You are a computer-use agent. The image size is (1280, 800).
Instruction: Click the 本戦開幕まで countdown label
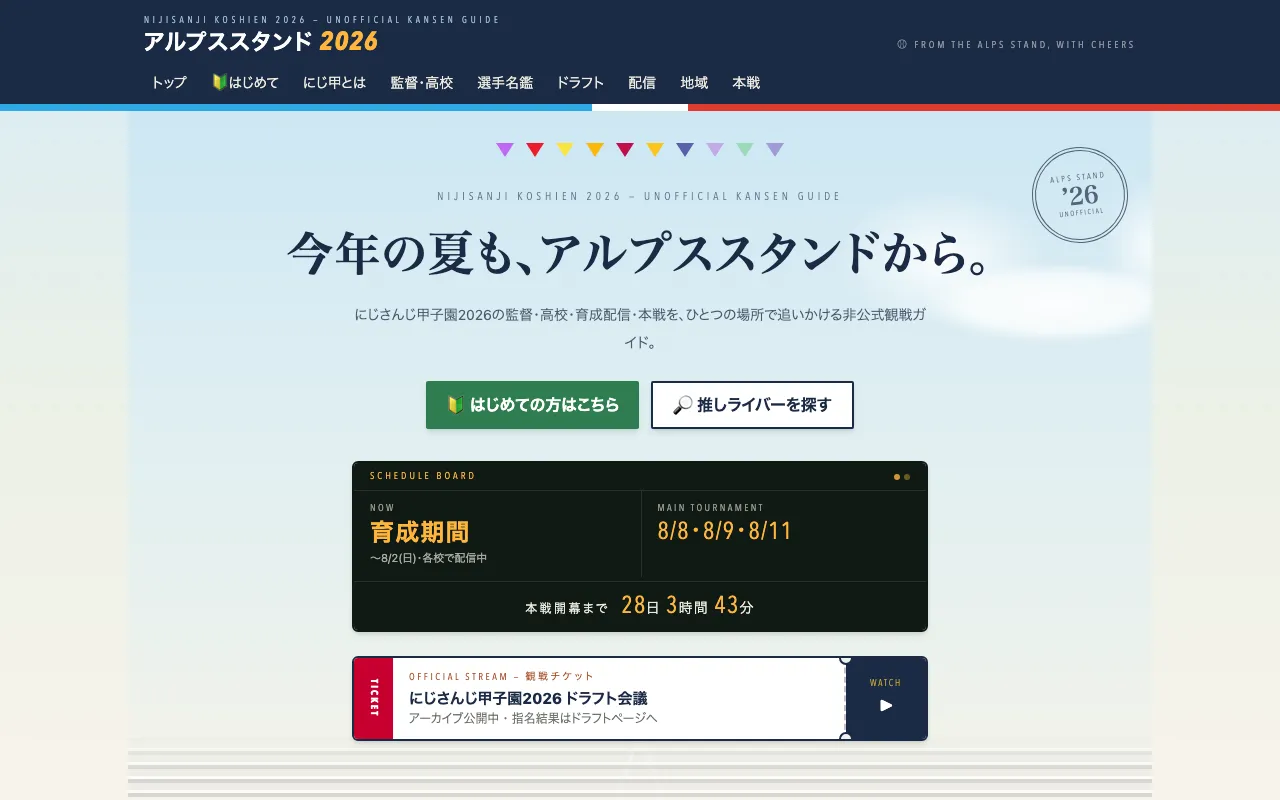(566, 608)
